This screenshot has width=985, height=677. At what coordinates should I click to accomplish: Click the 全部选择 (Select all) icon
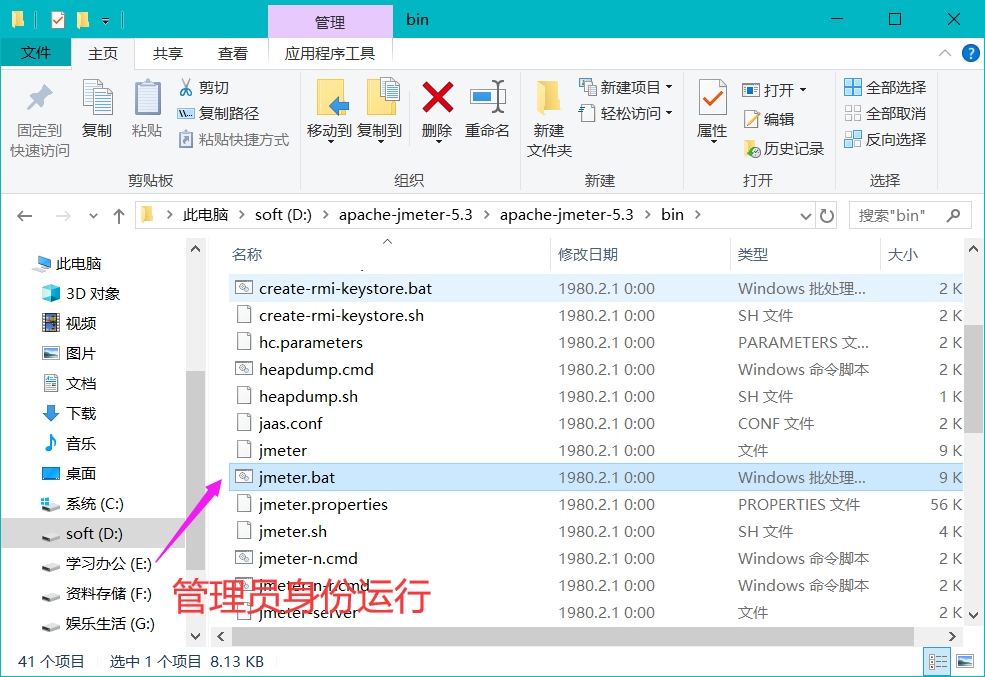tap(853, 86)
